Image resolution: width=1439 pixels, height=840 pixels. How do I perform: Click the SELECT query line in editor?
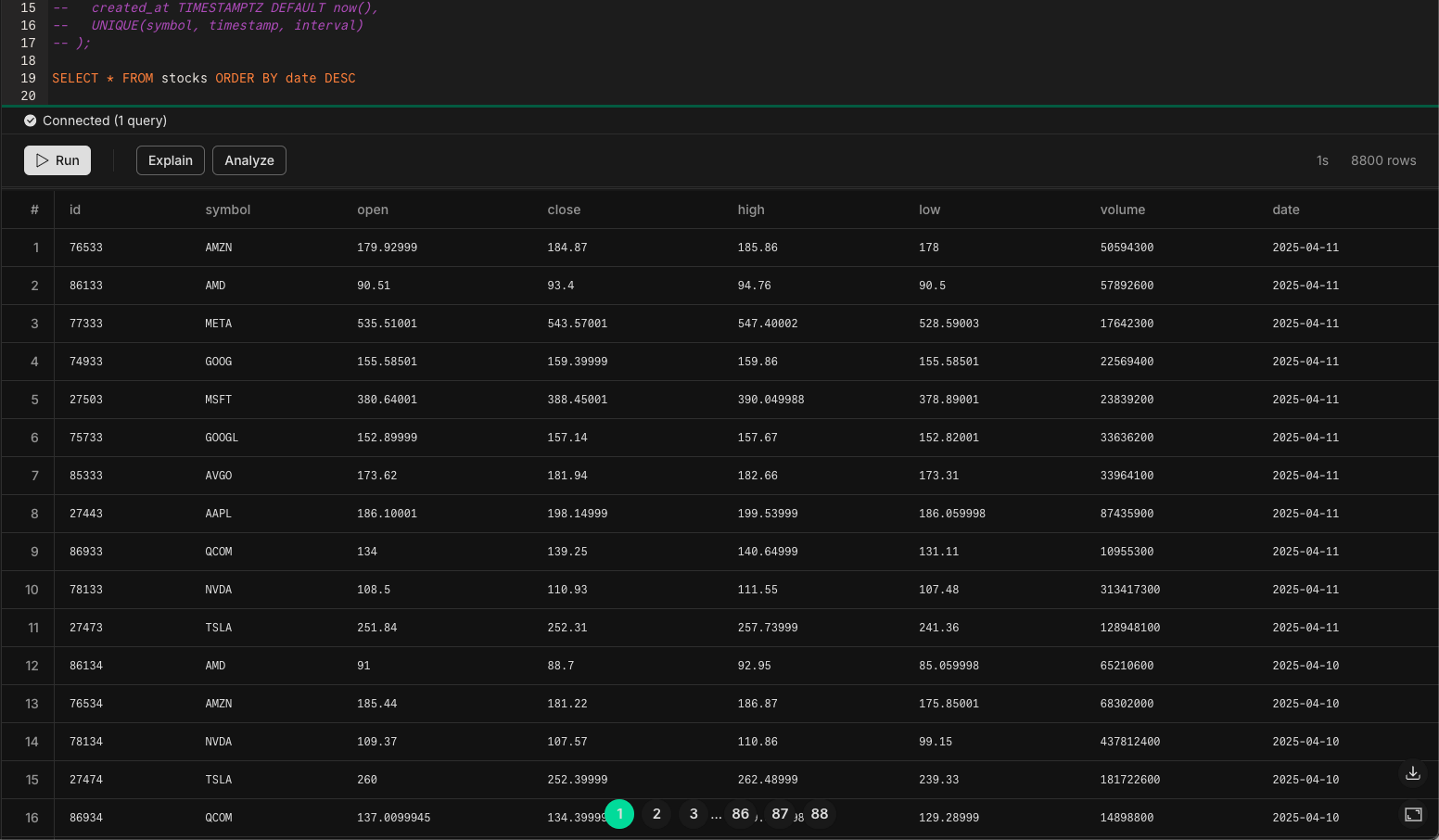pos(204,78)
